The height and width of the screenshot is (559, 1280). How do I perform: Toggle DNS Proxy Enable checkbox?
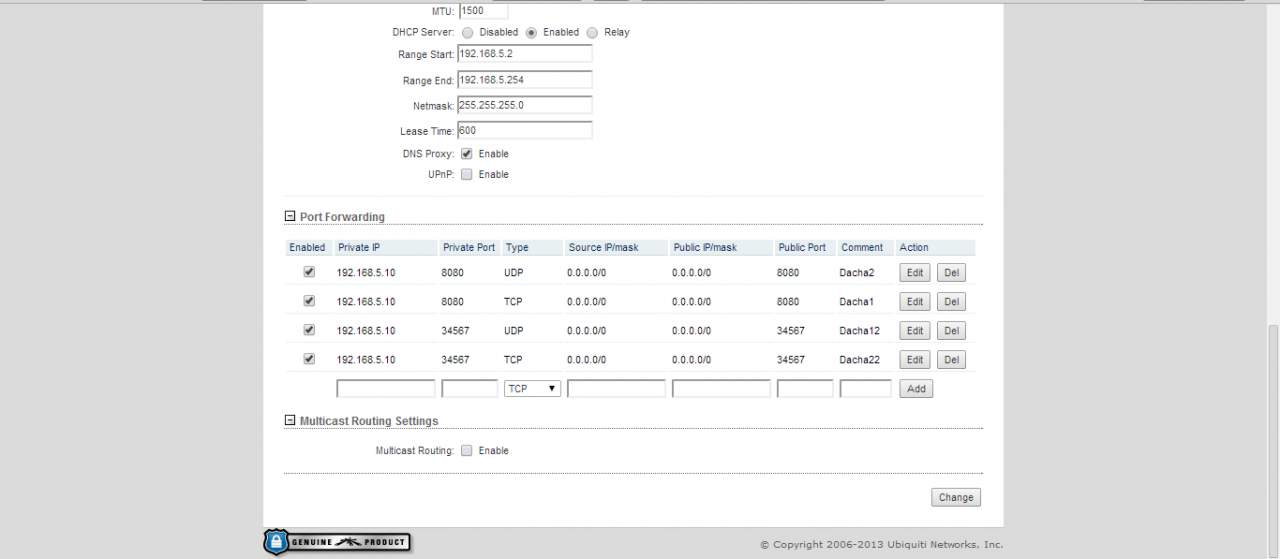467,154
